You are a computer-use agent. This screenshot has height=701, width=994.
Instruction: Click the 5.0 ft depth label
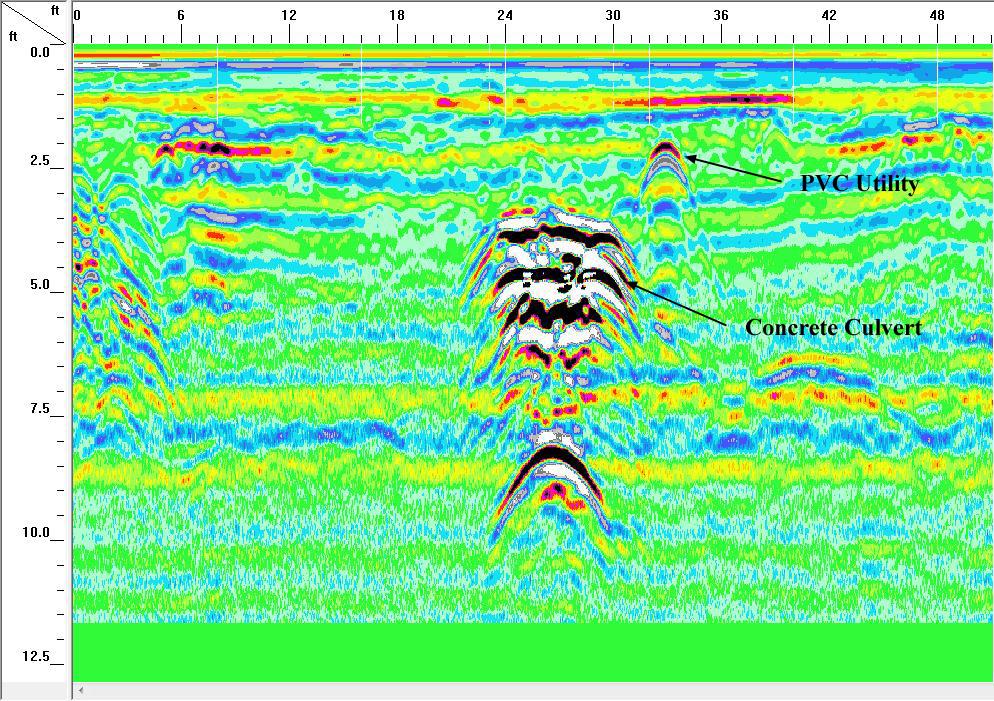click(39, 285)
